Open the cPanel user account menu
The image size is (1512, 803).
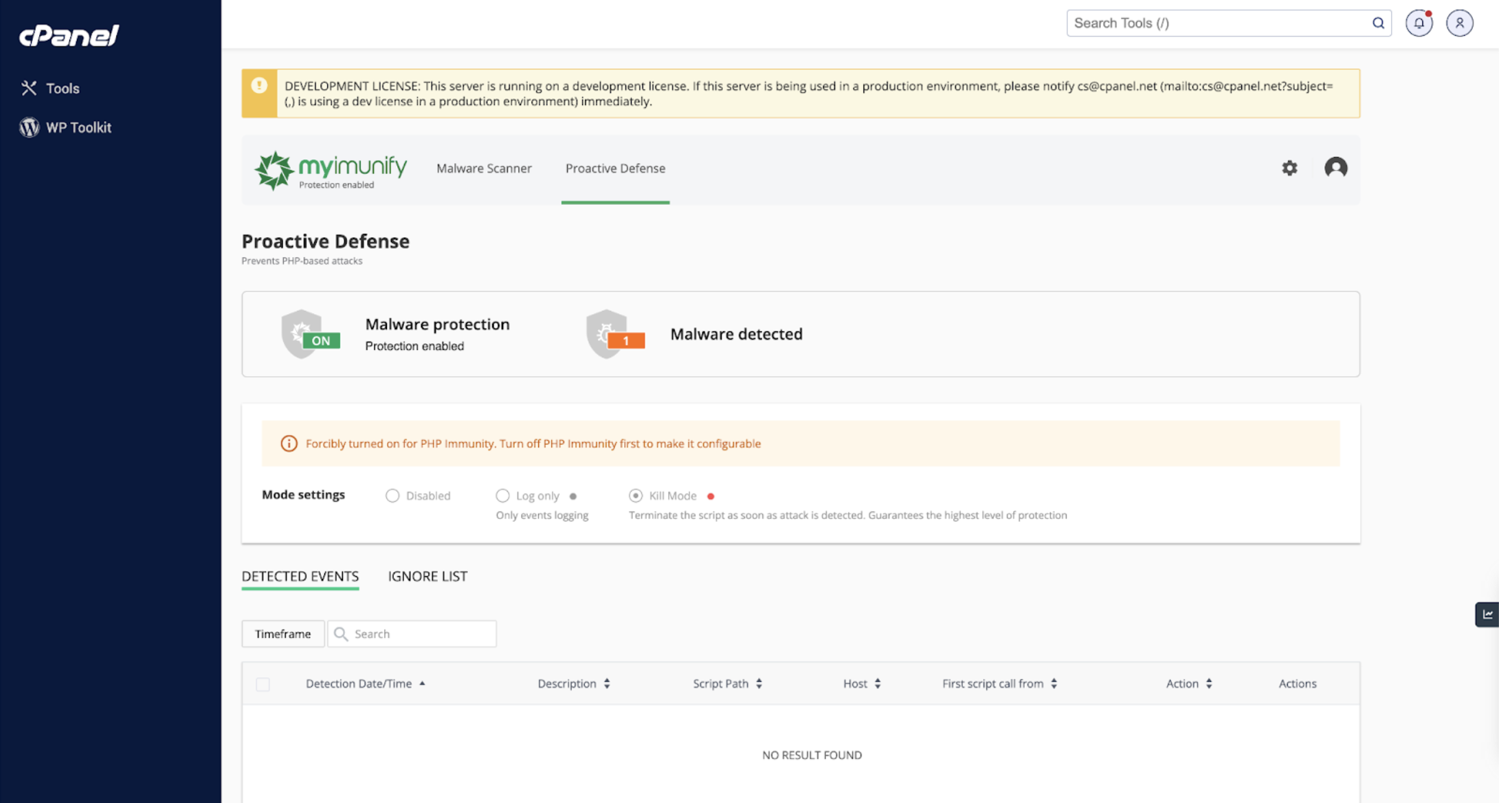click(x=1460, y=23)
